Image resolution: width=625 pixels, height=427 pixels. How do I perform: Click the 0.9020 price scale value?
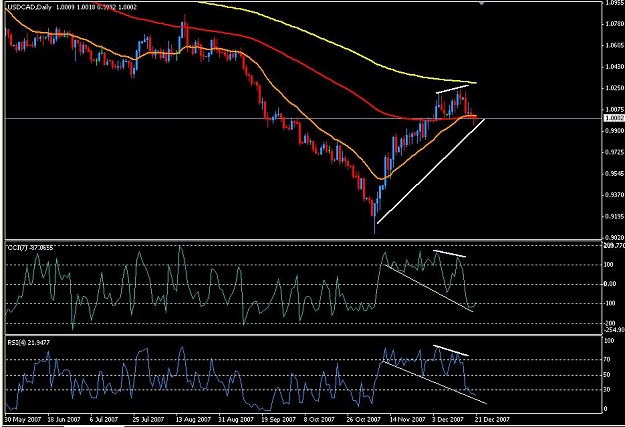click(x=615, y=237)
